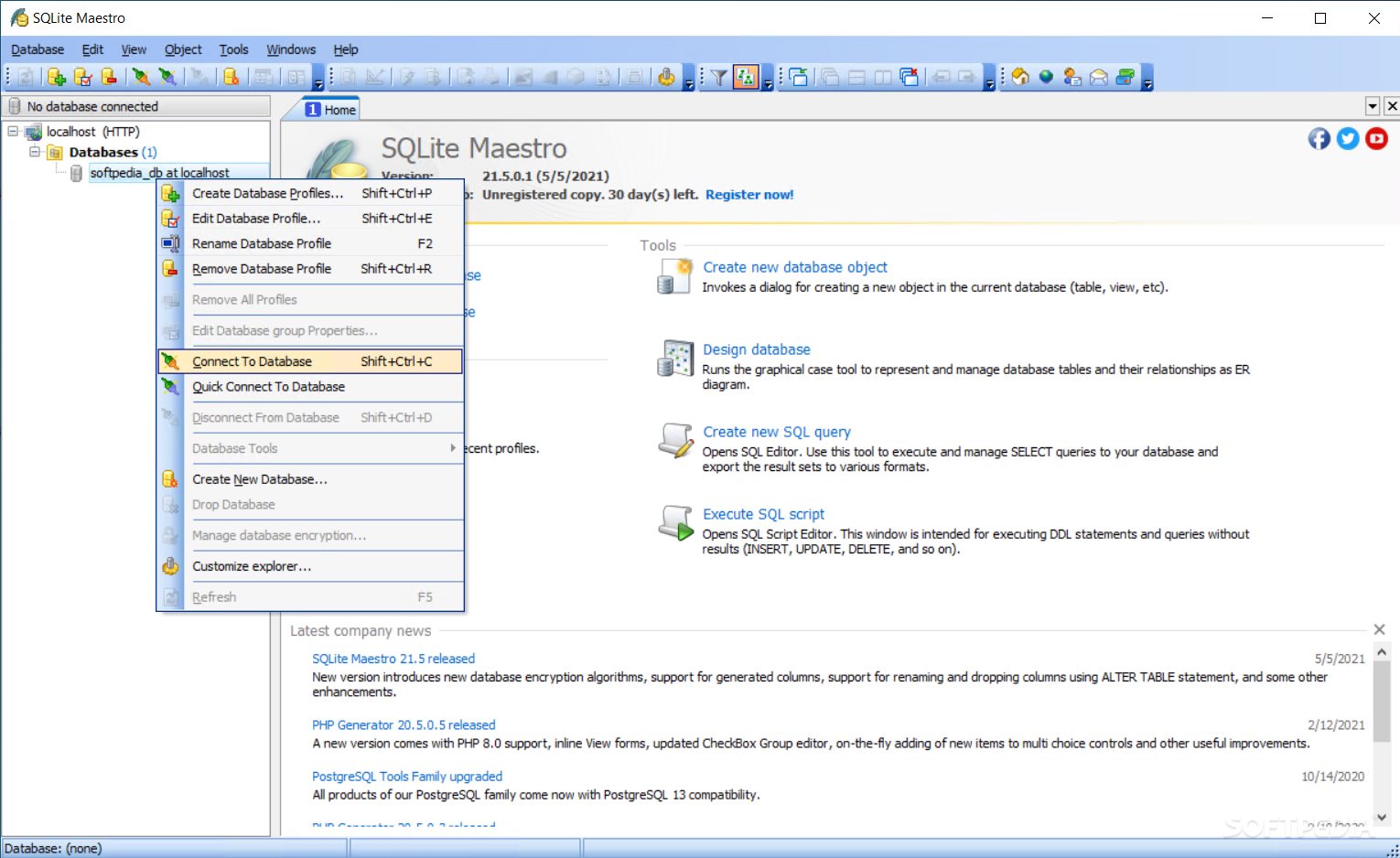This screenshot has height=858, width=1400.
Task: Select Rename Database Profile menu entry
Action: coord(310,243)
